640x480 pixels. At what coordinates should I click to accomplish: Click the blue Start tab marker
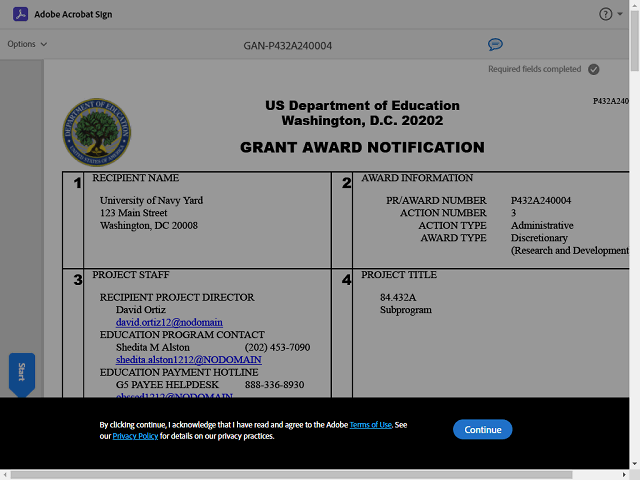pos(22,375)
